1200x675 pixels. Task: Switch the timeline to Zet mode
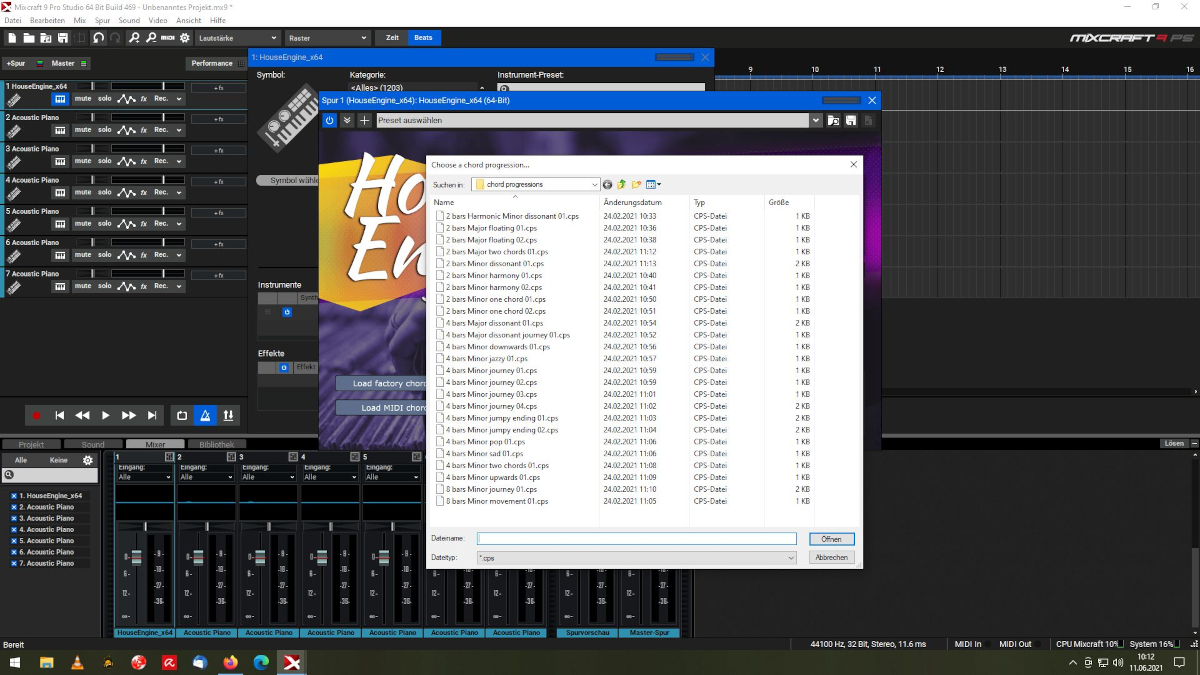391,38
